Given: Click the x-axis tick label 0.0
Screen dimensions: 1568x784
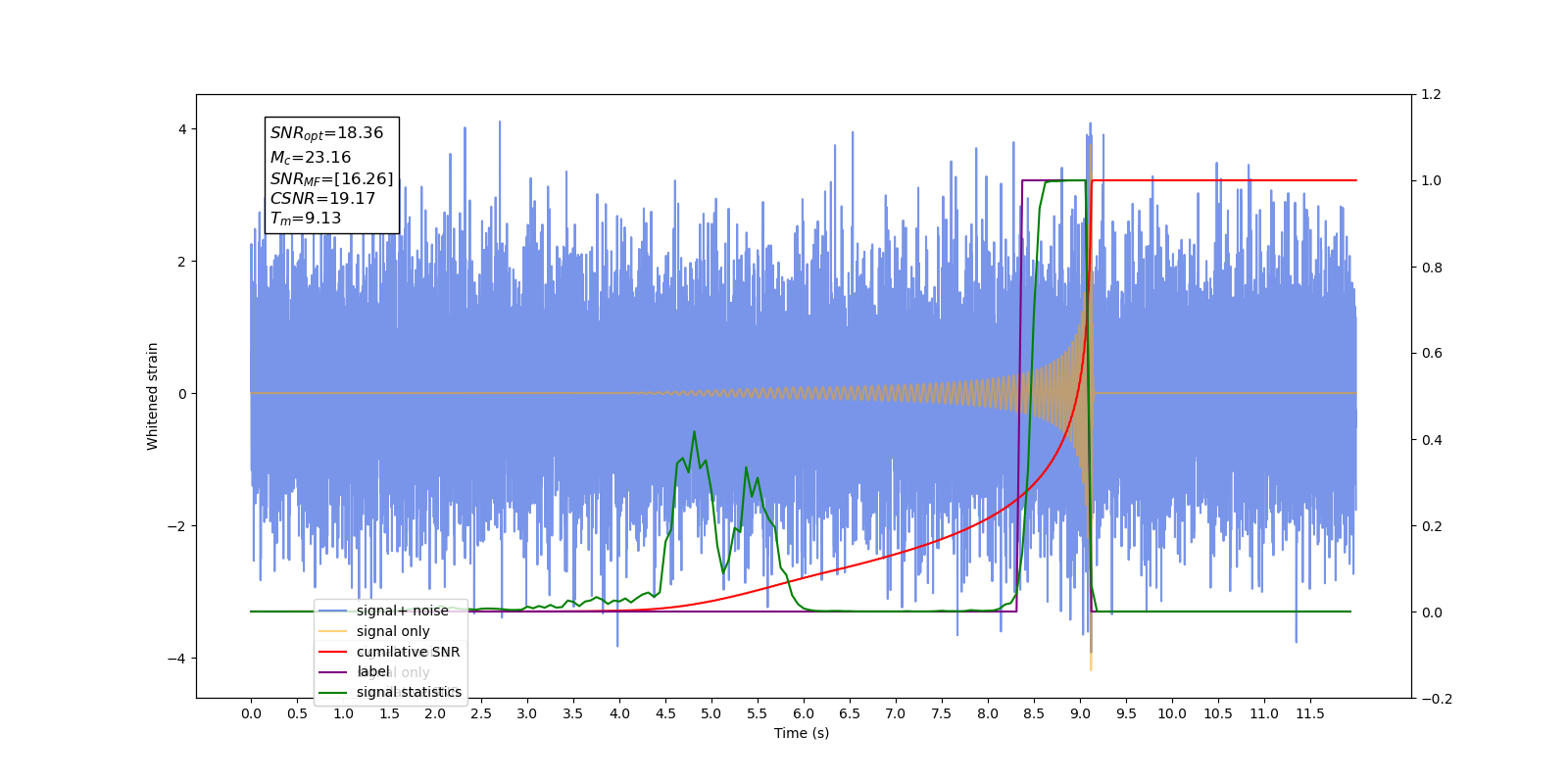Looking at the screenshot, I should 251,713.
